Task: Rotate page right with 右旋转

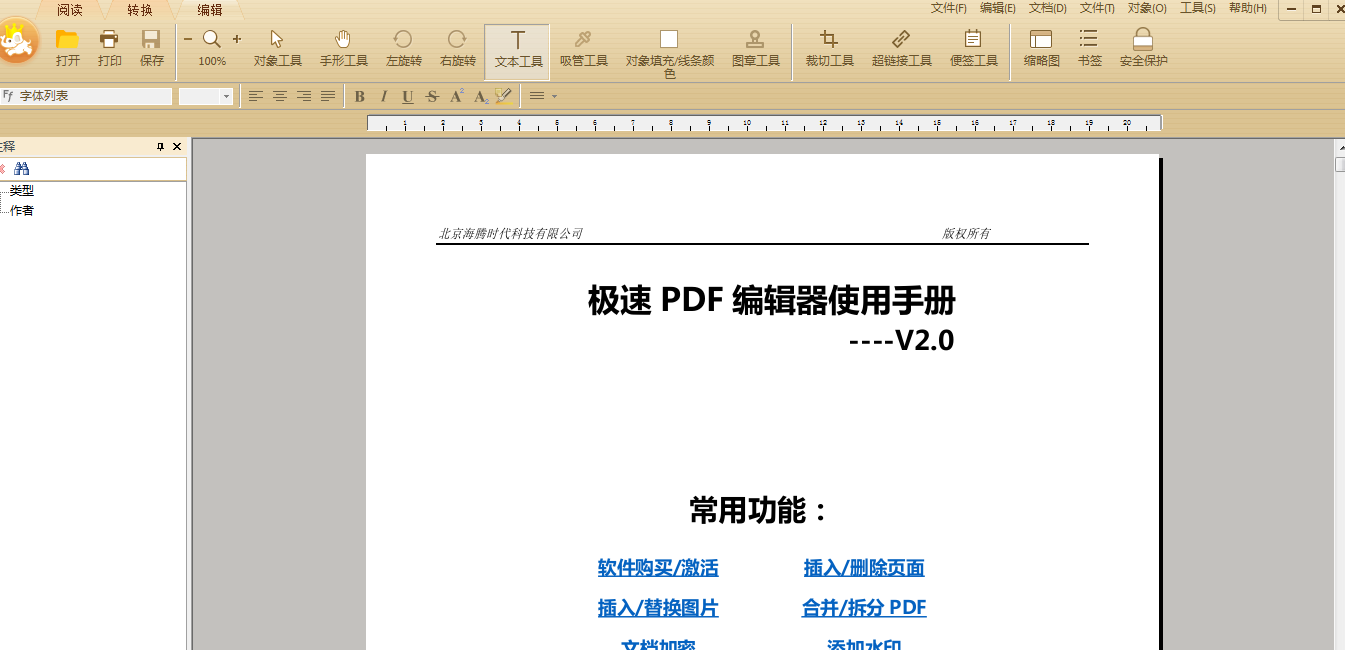Action: click(x=458, y=47)
